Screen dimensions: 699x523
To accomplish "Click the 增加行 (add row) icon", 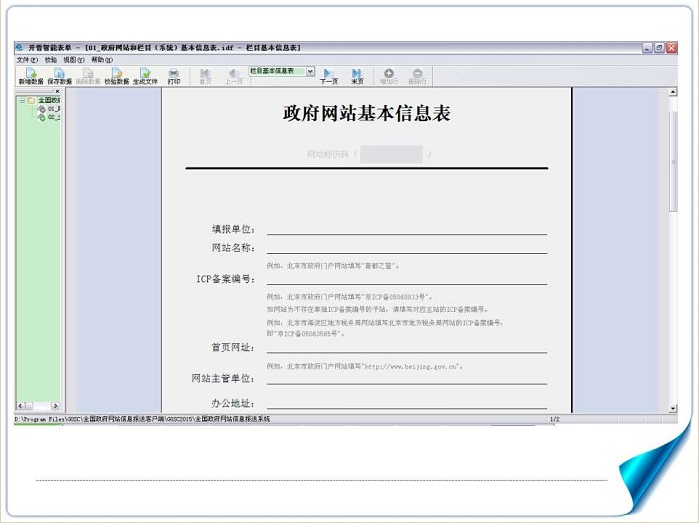I will click(x=389, y=76).
